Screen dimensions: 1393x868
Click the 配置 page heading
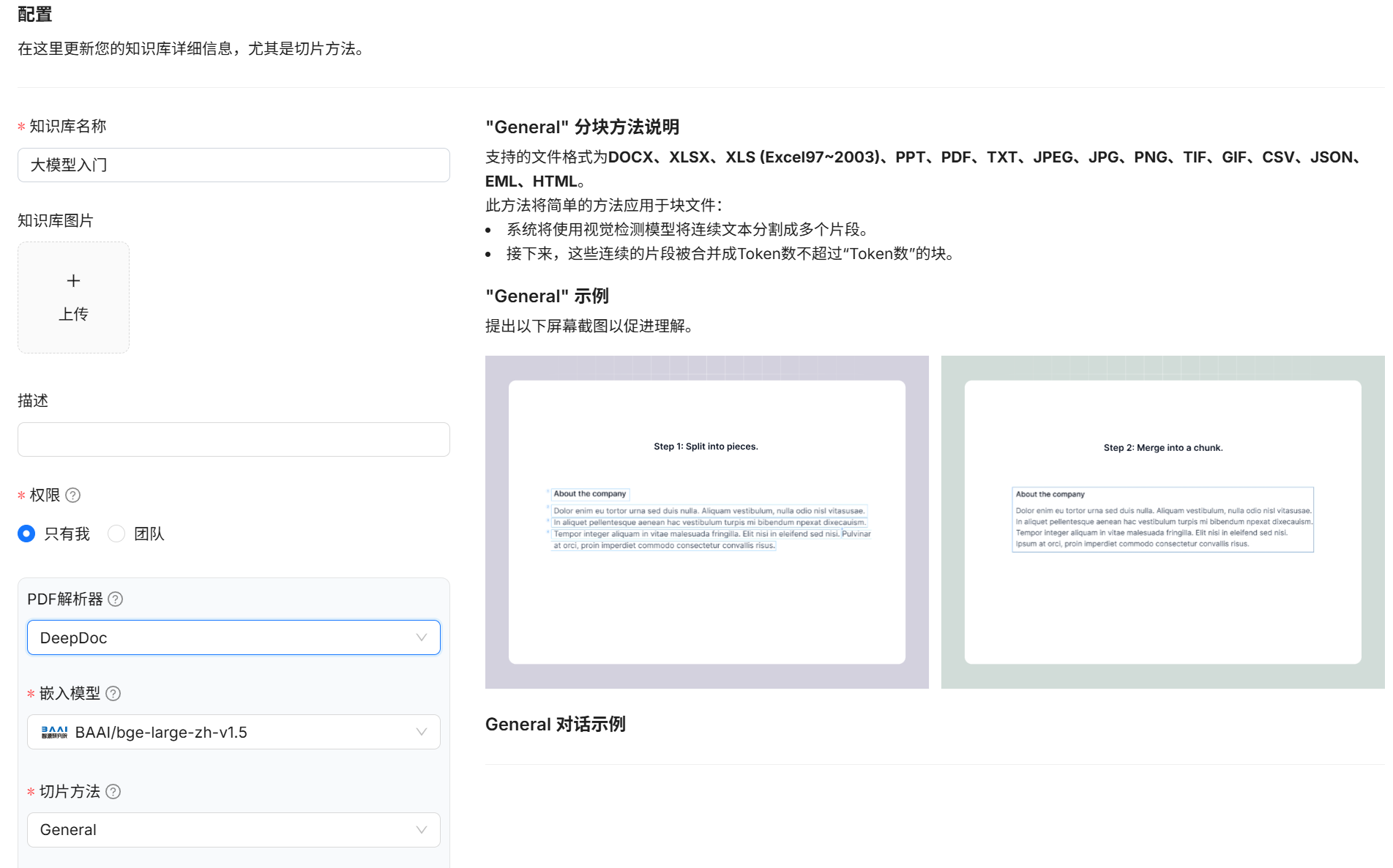point(35,15)
